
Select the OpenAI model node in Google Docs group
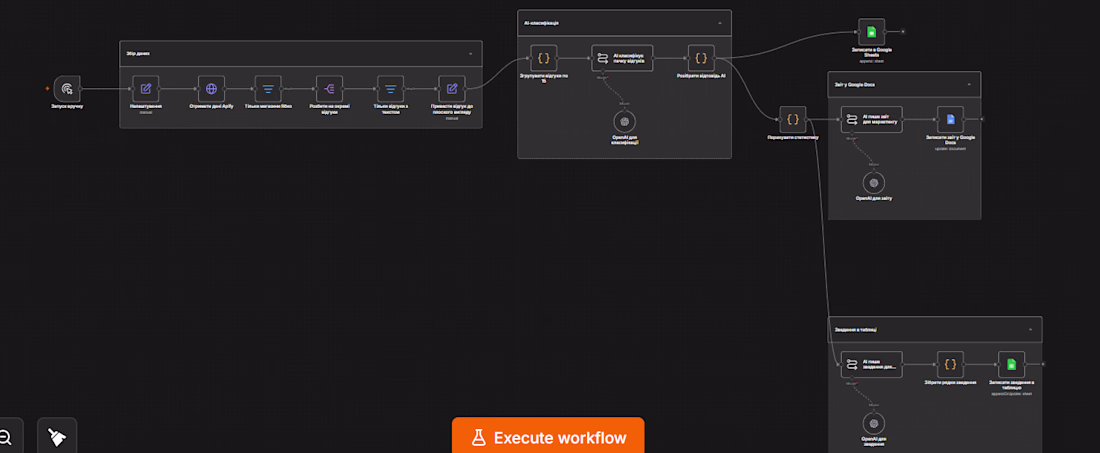[x=873, y=182]
